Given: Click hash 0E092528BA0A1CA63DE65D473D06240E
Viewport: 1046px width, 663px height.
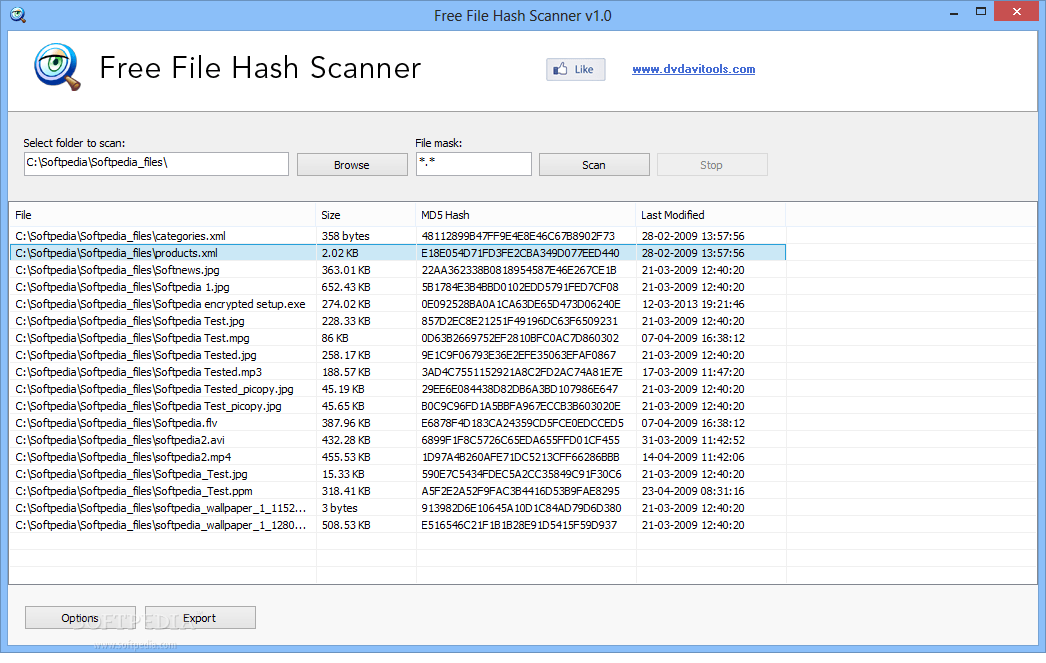Looking at the screenshot, I should coord(521,304).
